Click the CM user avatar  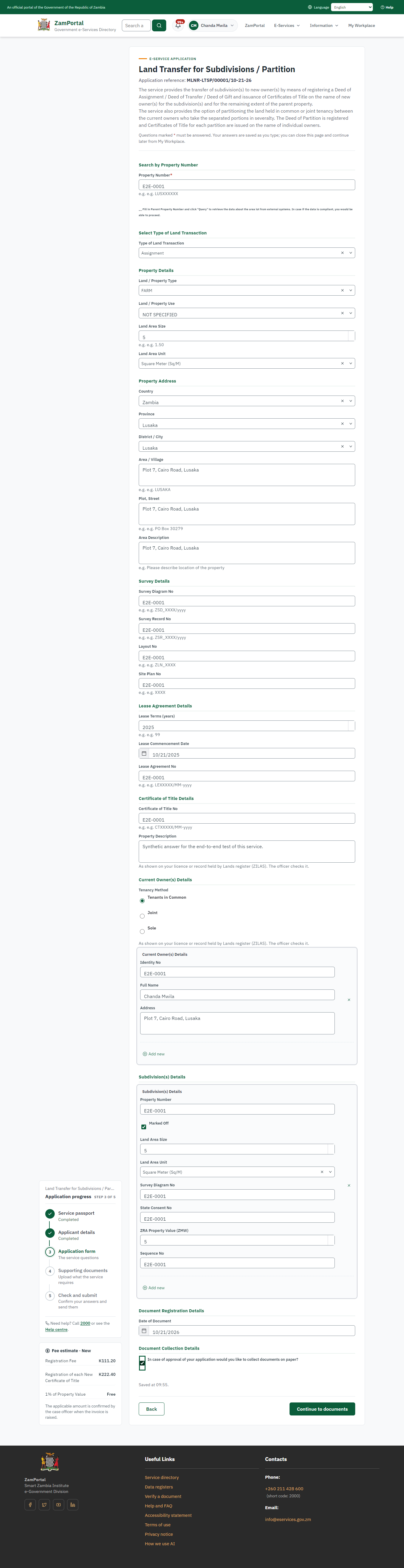coord(194,25)
